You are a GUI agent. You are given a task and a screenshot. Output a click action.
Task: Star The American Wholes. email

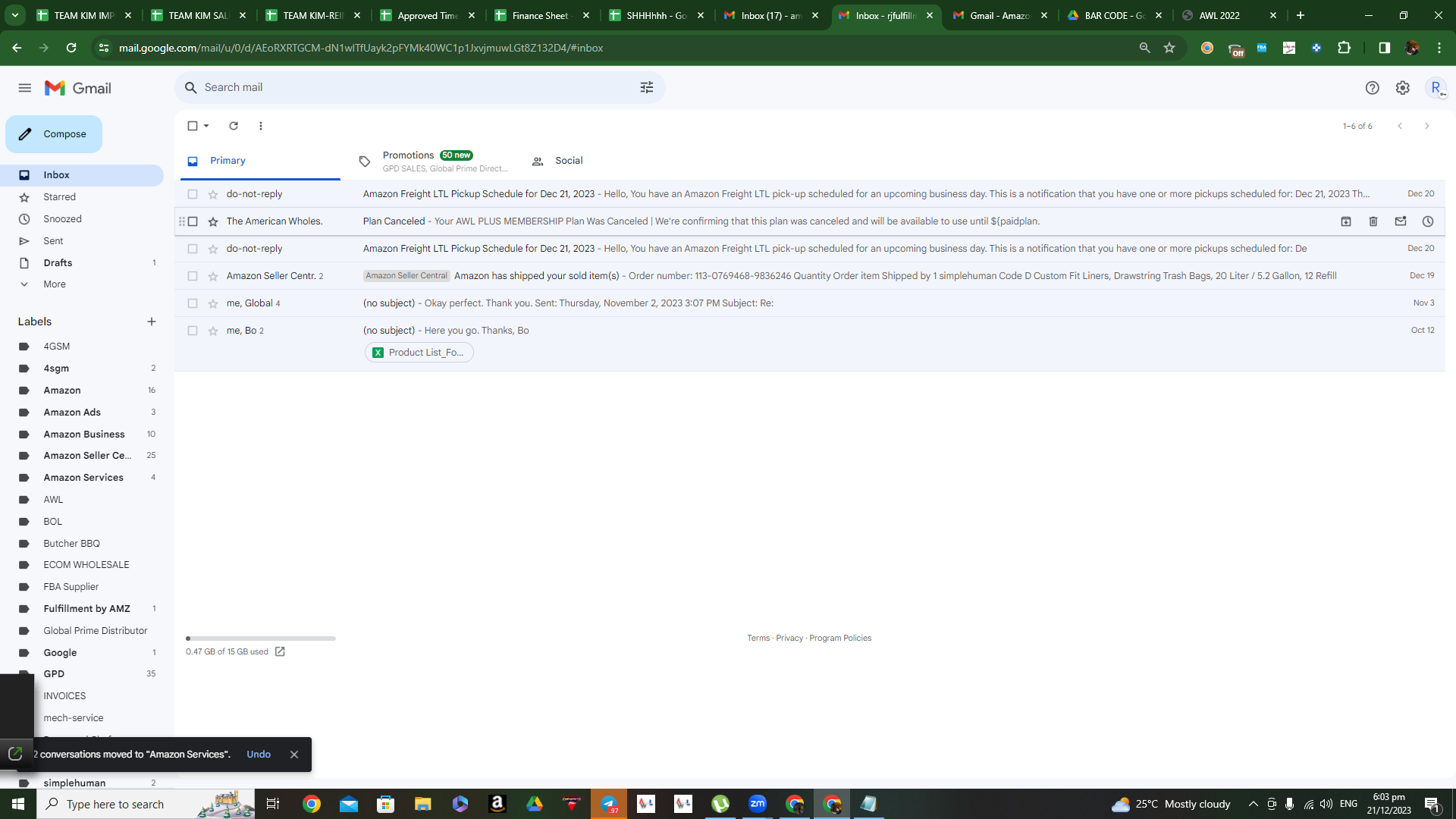pyautogui.click(x=213, y=221)
